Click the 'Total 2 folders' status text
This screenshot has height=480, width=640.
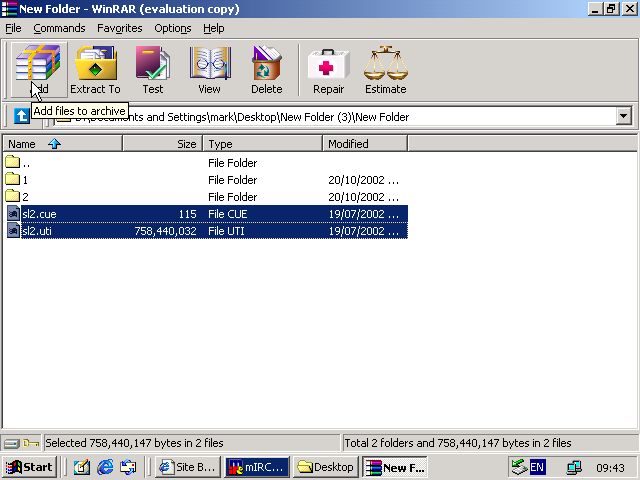[x=458, y=443]
